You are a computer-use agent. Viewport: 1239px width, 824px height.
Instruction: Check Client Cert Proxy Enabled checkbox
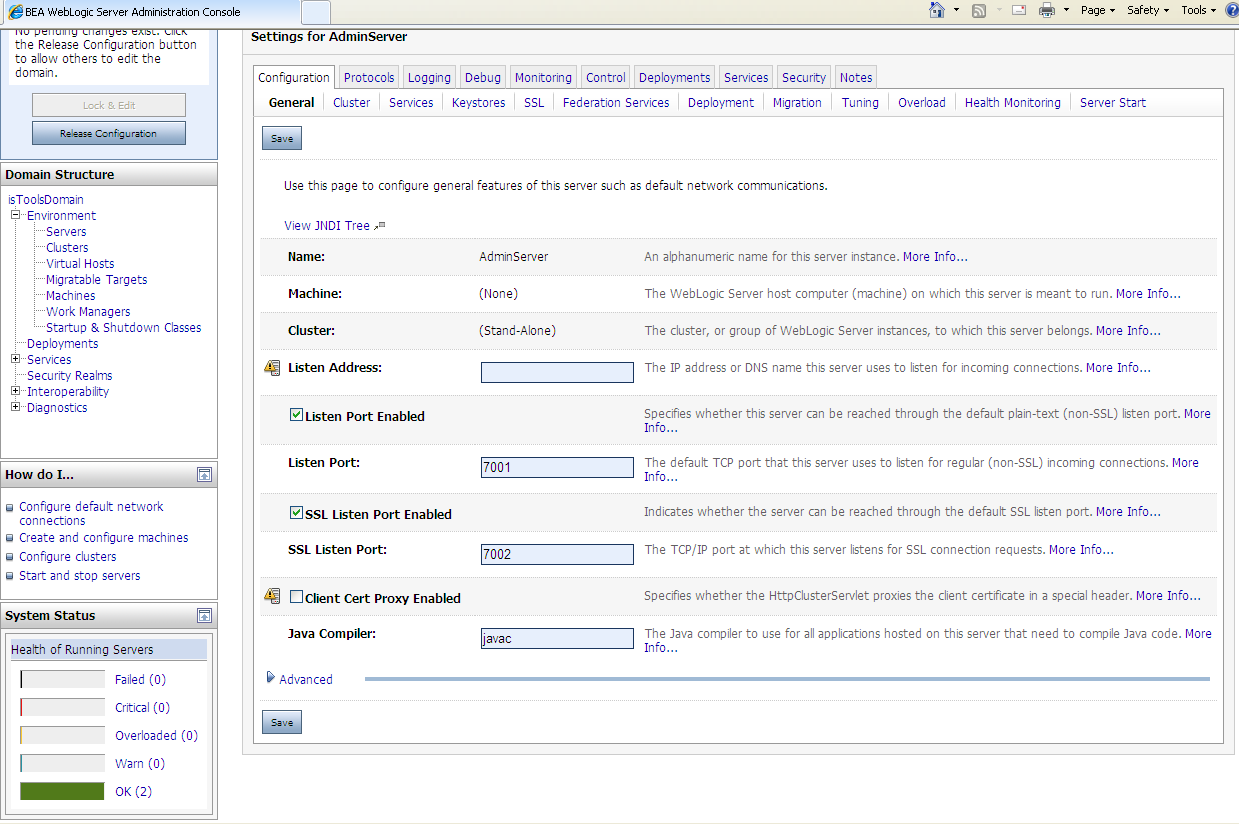[x=296, y=597]
